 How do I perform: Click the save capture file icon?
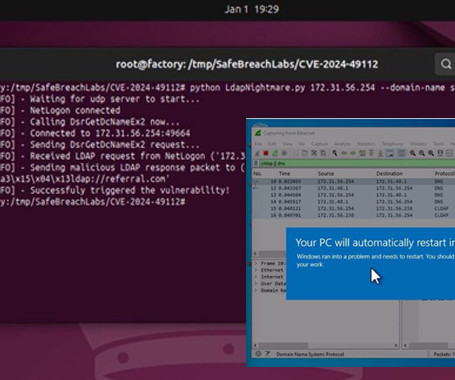click(305, 153)
